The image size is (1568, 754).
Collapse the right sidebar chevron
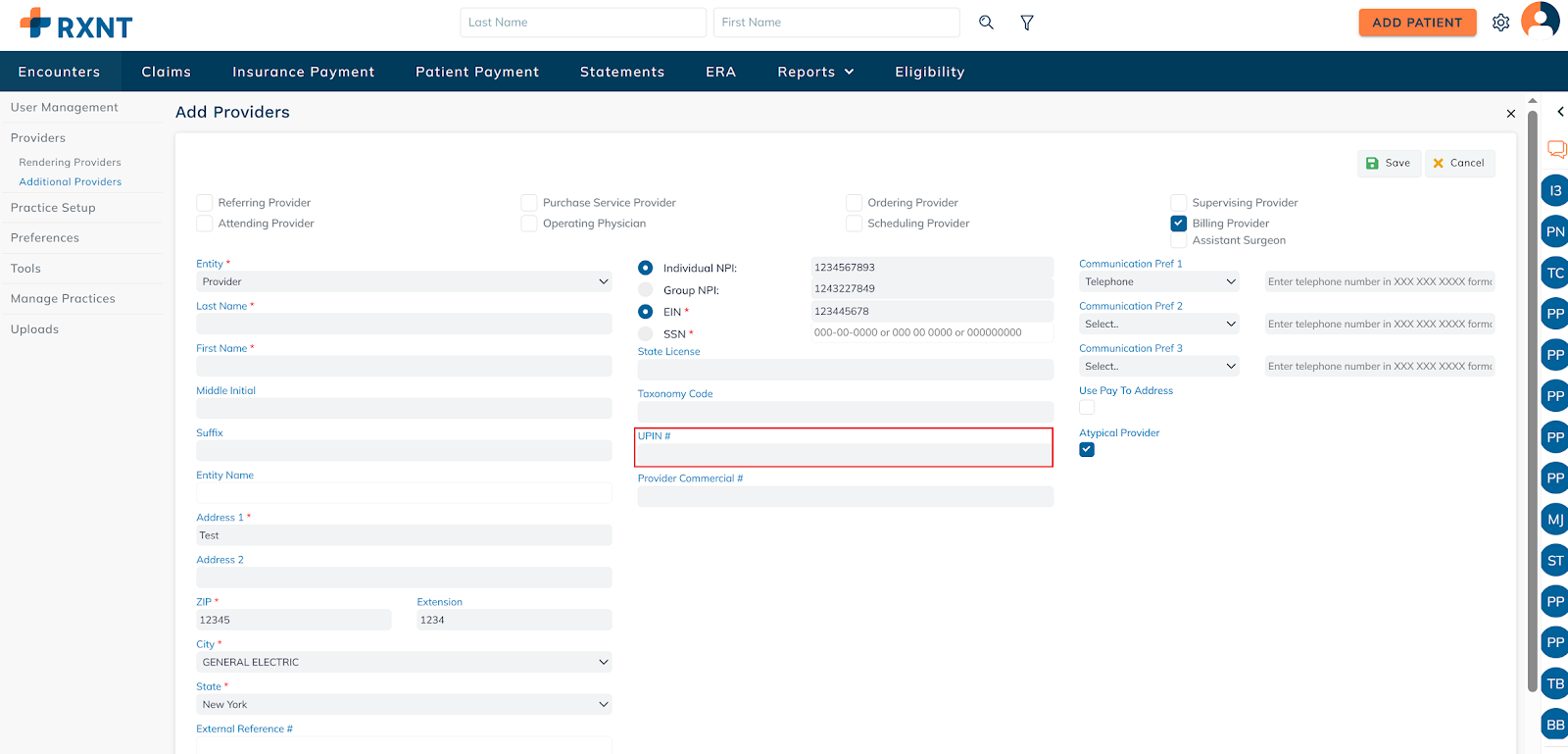coord(1560,112)
